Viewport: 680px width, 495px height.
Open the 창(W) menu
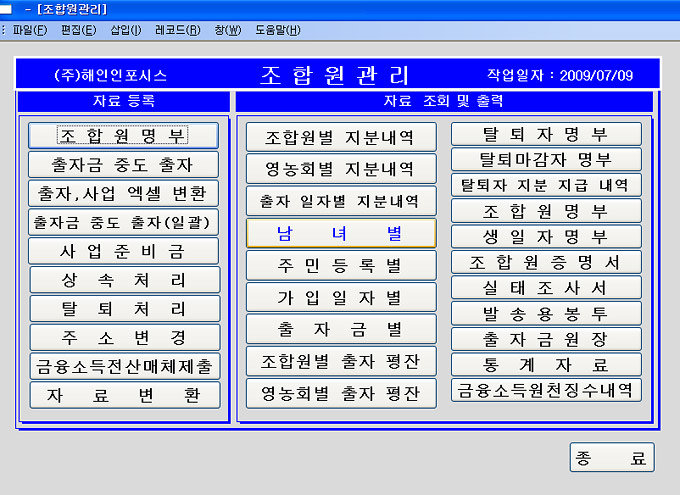click(228, 30)
